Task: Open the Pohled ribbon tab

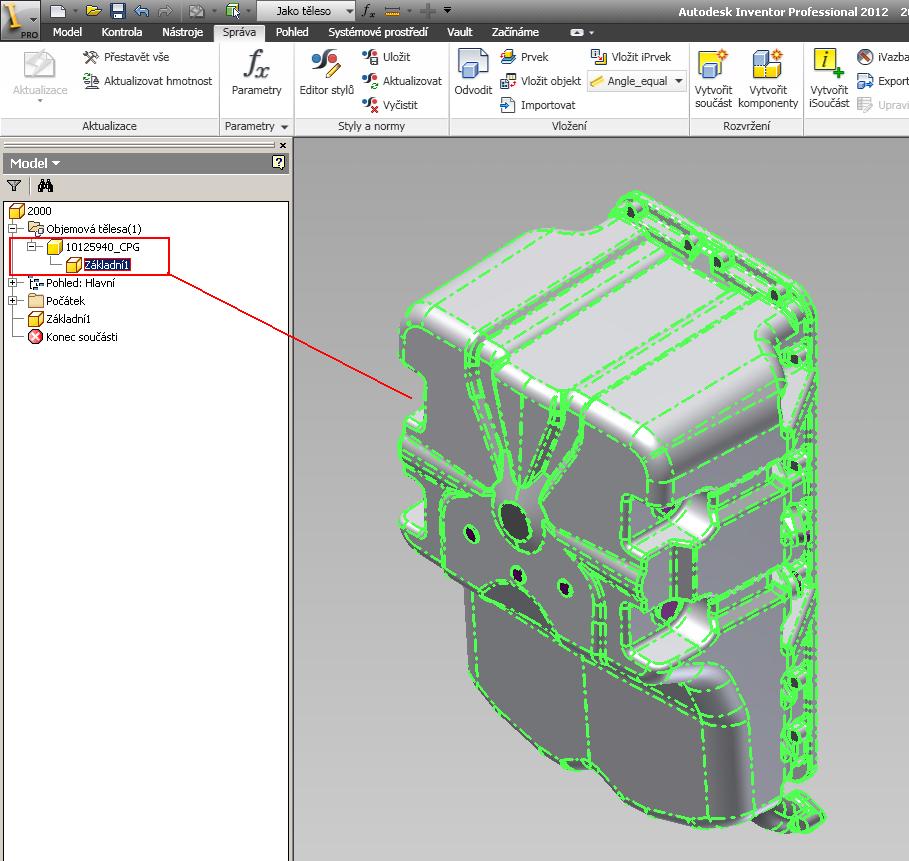Action: [x=292, y=32]
